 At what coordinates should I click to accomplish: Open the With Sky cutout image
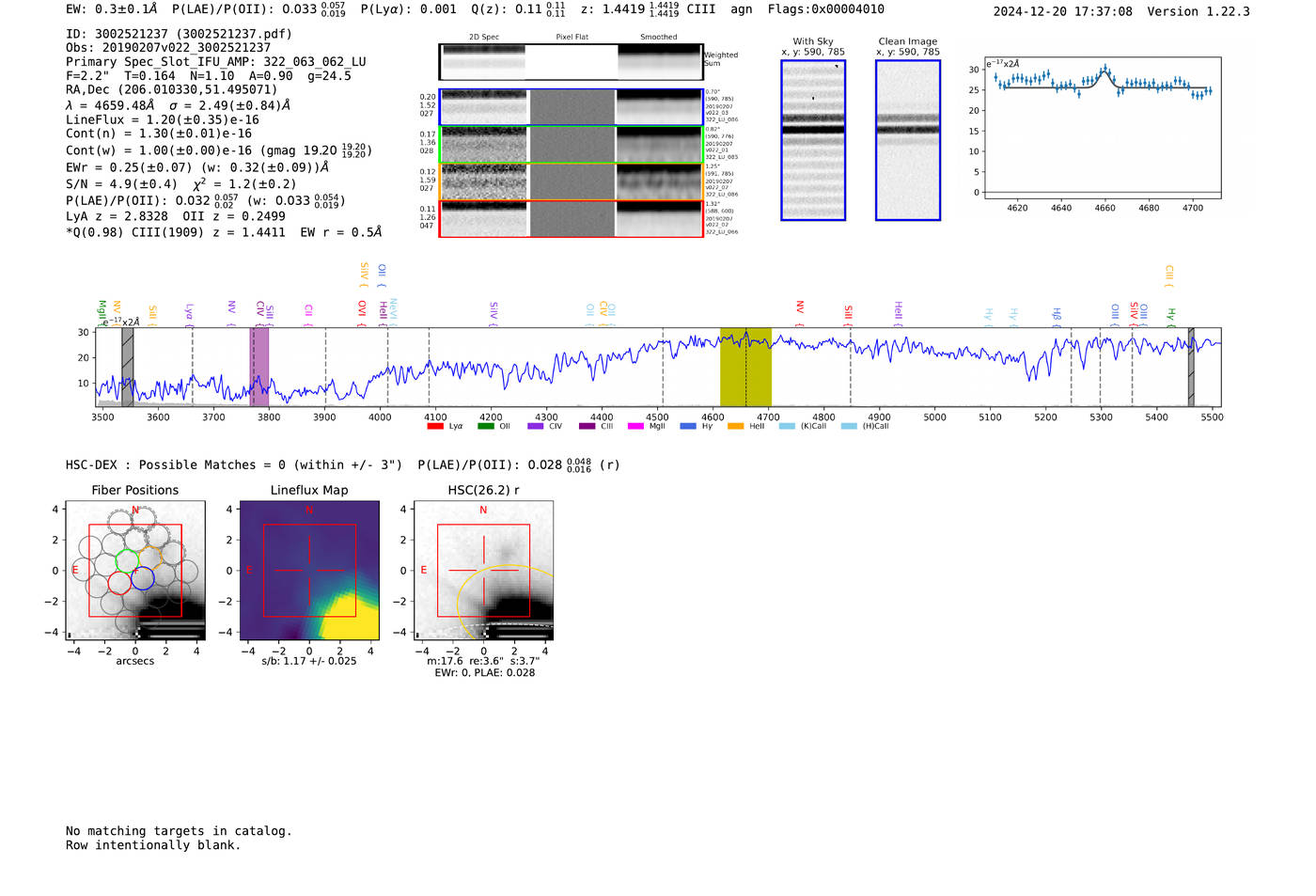click(813, 141)
